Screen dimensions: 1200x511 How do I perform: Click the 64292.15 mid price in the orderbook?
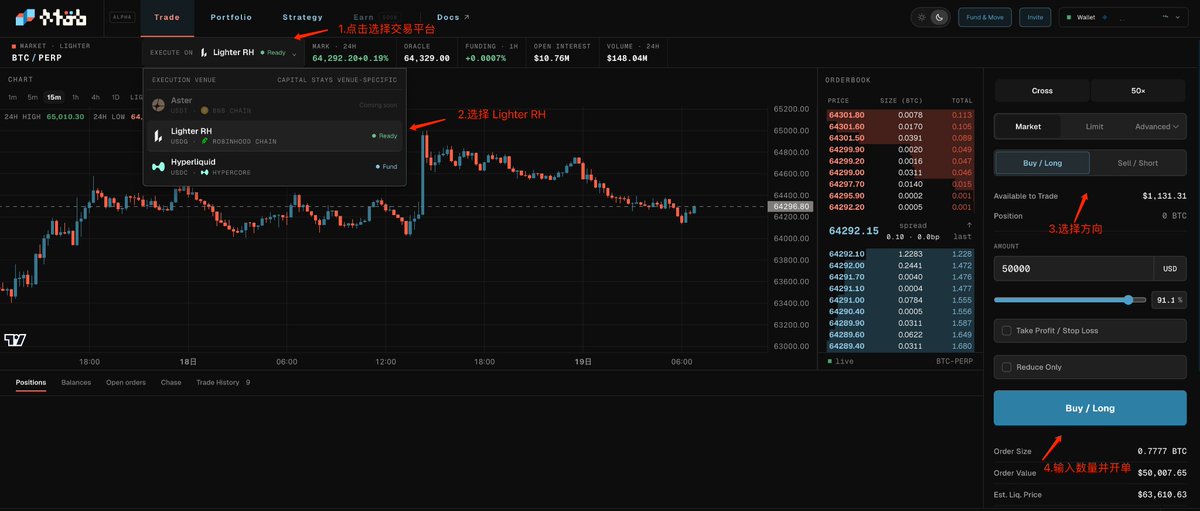[854, 231]
